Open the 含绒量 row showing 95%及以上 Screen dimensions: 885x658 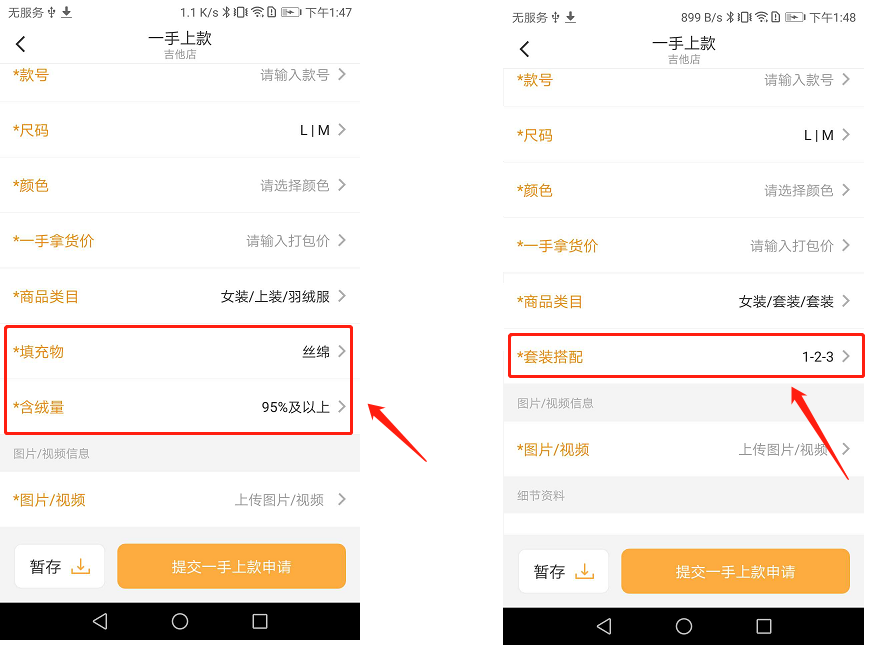179,407
